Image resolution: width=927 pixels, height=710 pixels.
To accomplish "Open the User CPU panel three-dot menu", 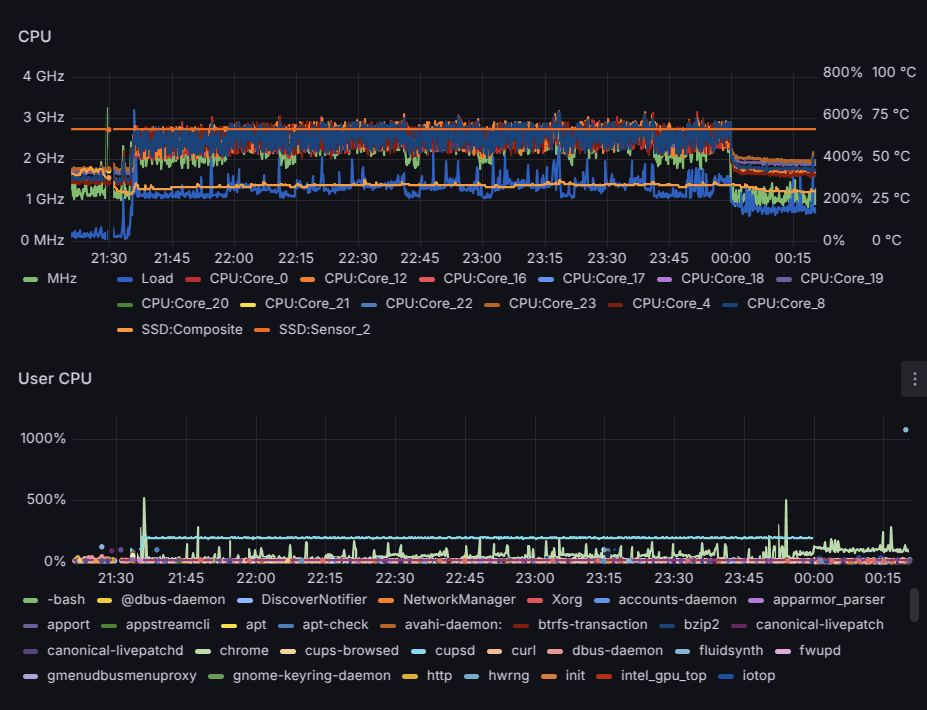I will (914, 379).
